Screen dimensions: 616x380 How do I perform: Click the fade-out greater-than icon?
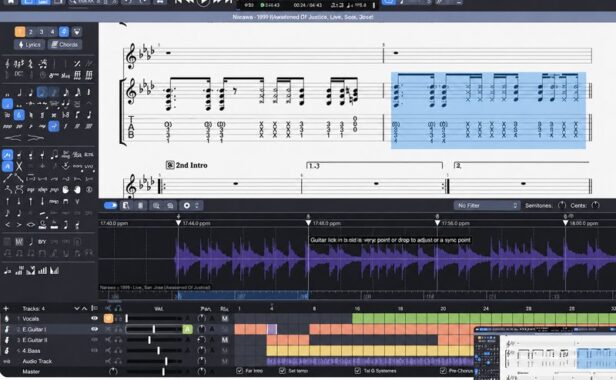pos(18,225)
